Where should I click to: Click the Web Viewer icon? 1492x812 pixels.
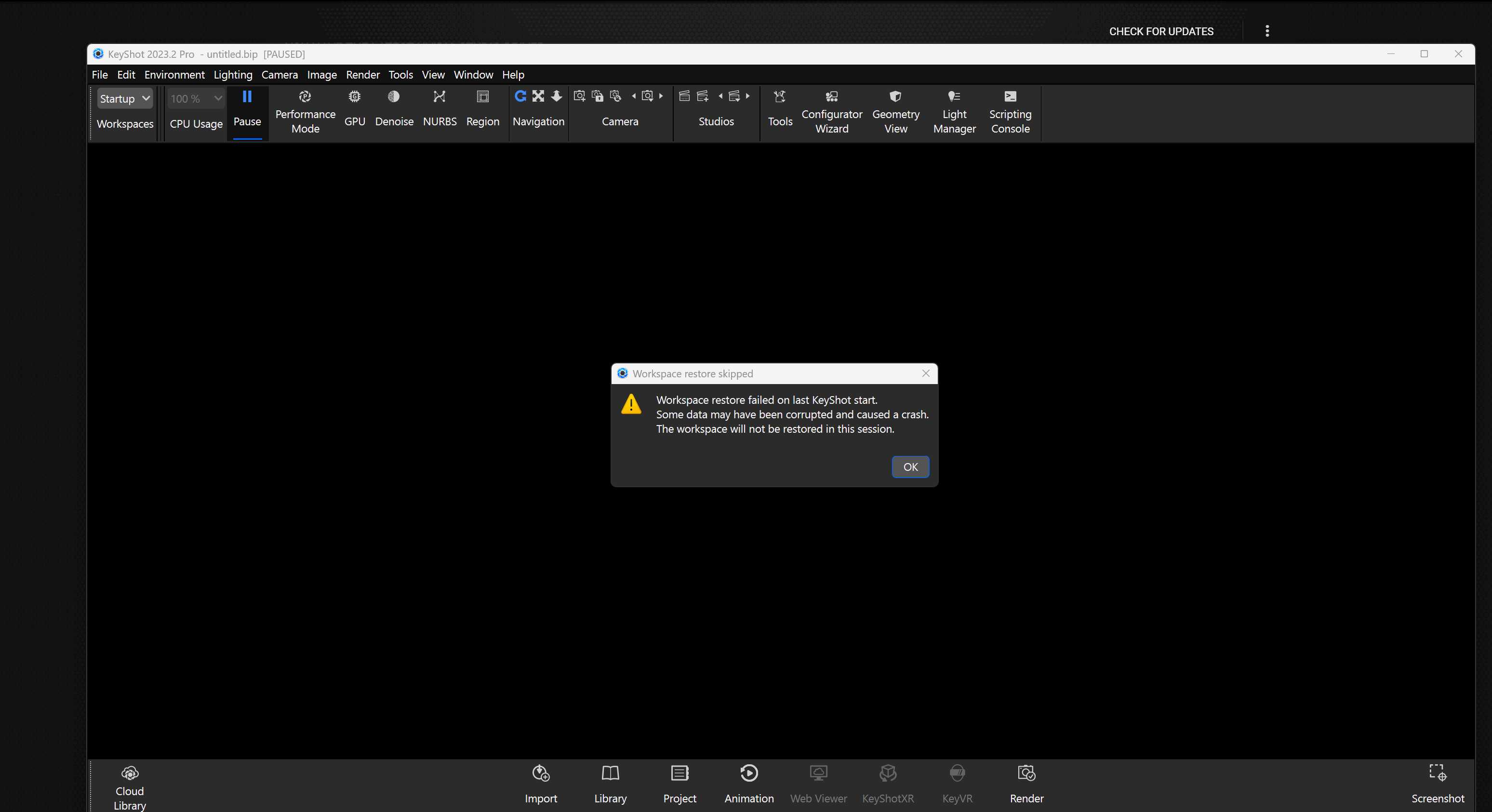(818, 784)
